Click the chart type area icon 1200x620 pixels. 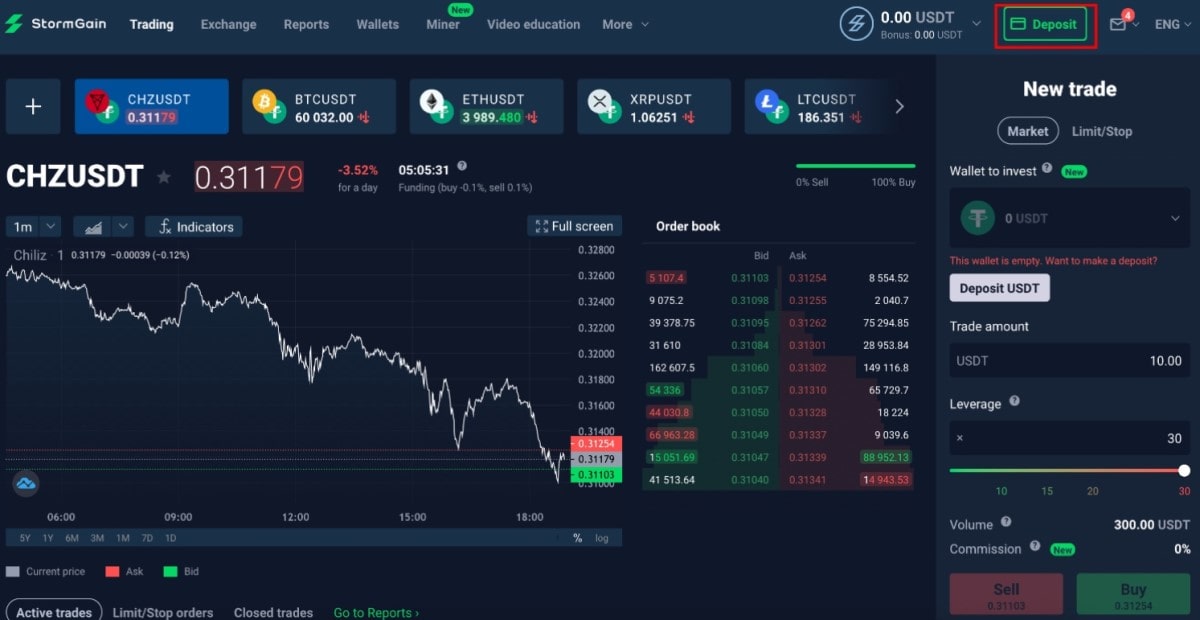point(93,227)
